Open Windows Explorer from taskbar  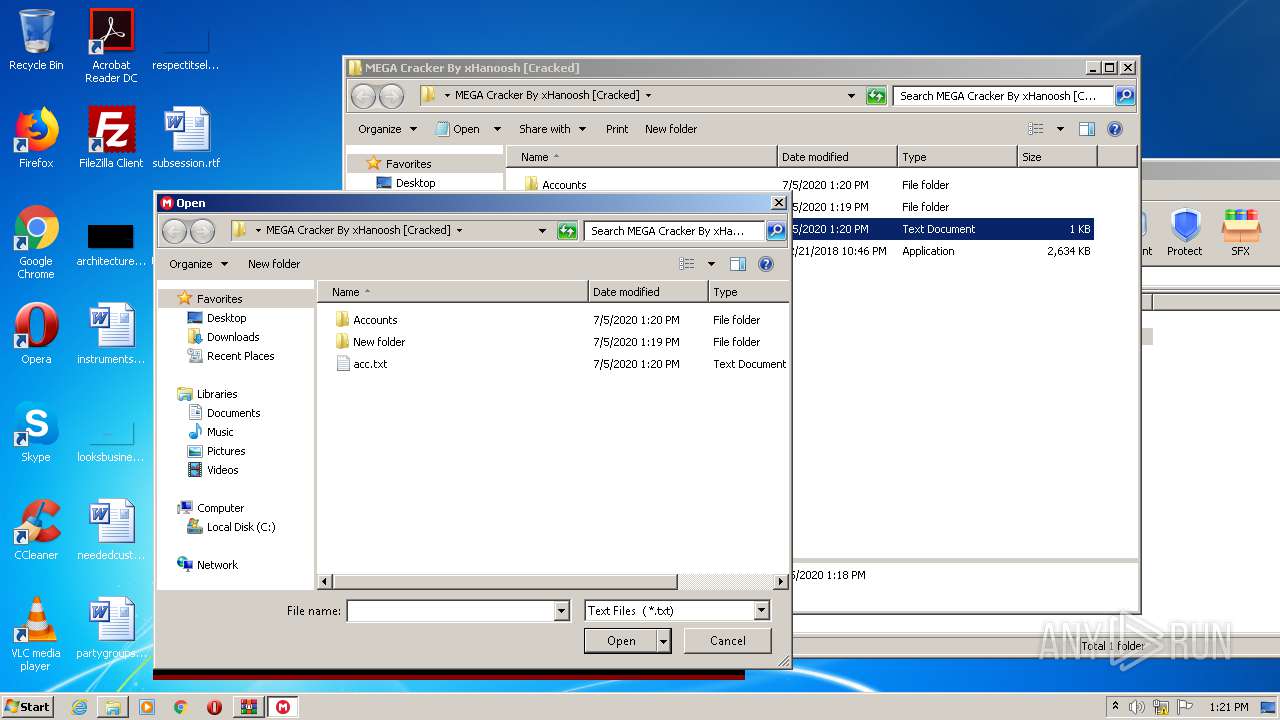[113, 707]
